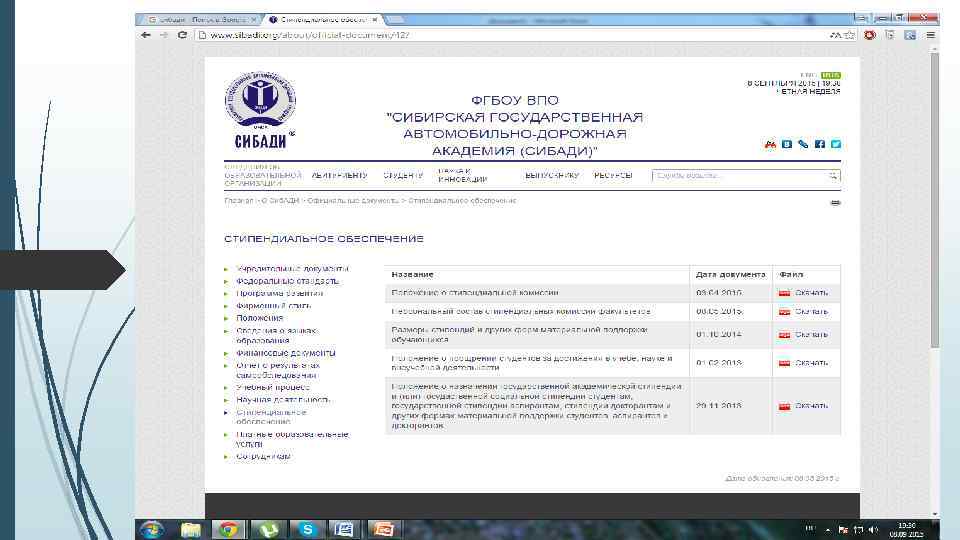Viewport: 960px width, 540px height.
Task: Click 'Официальные документы' breadcrumb link
Action: (x=353, y=201)
